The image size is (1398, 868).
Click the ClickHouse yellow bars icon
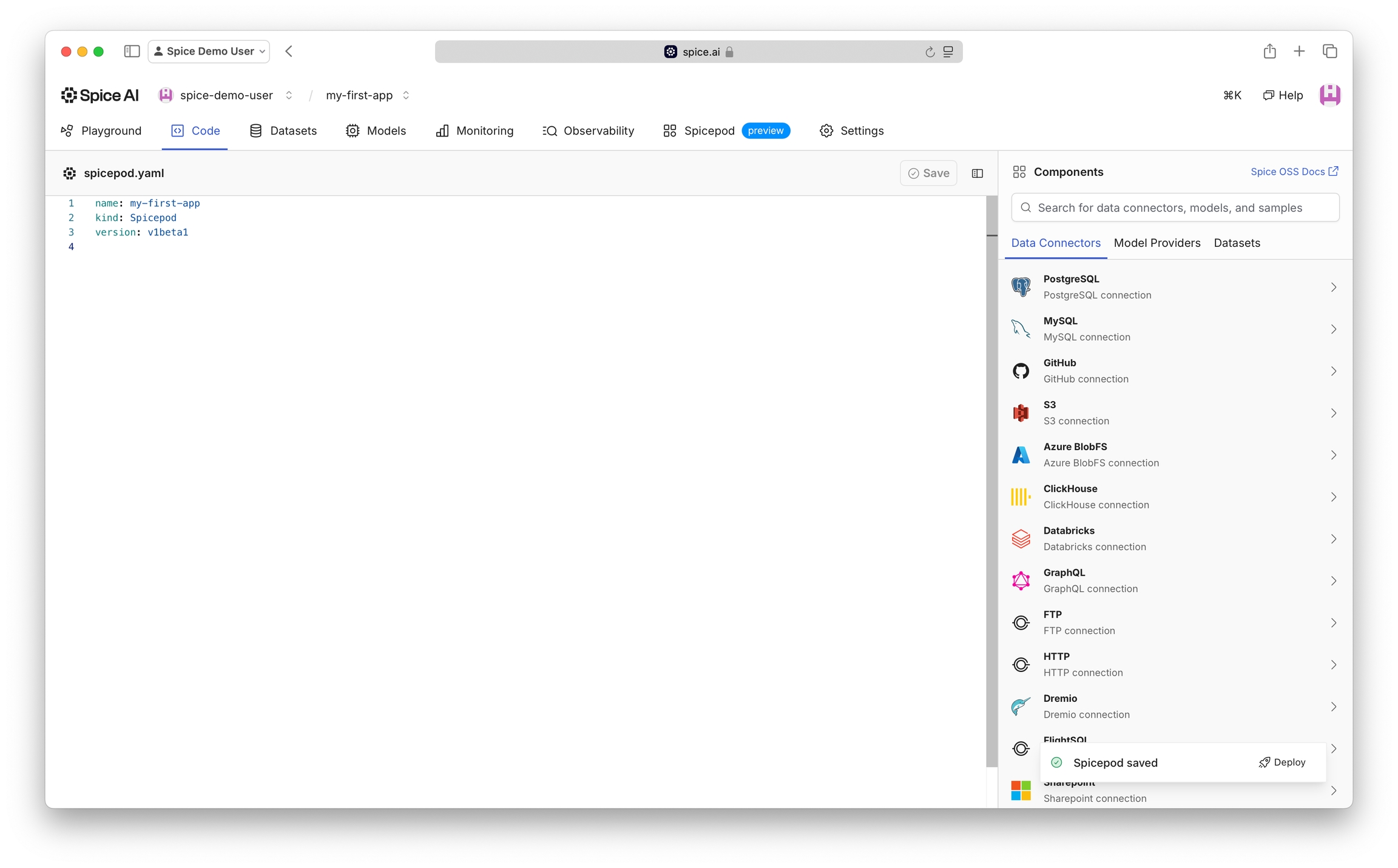pyautogui.click(x=1021, y=497)
